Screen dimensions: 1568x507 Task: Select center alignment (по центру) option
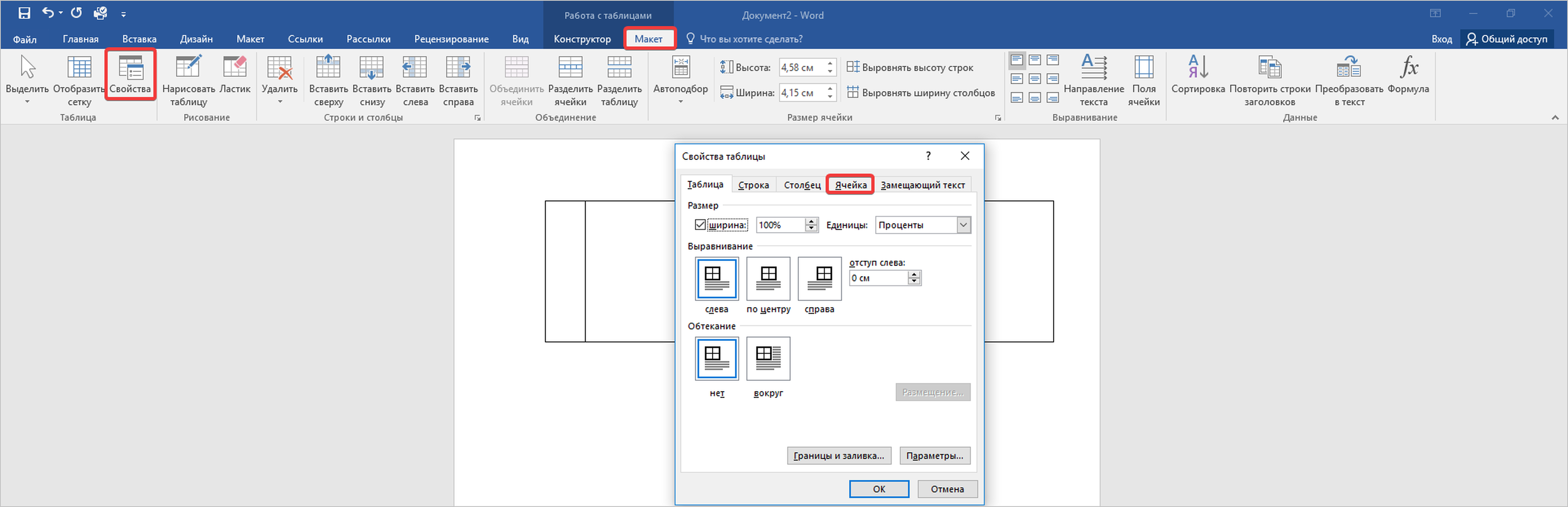point(768,279)
